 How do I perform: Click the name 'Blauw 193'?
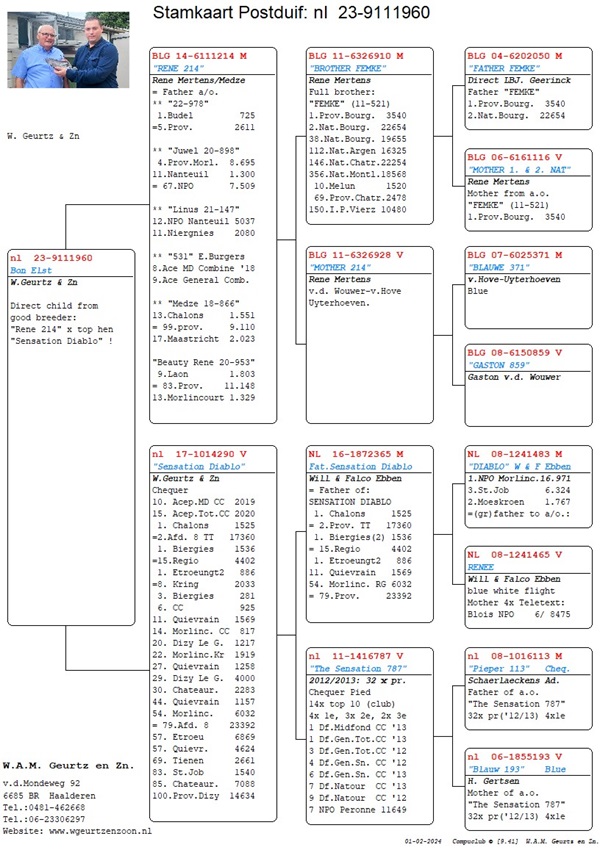(496, 769)
